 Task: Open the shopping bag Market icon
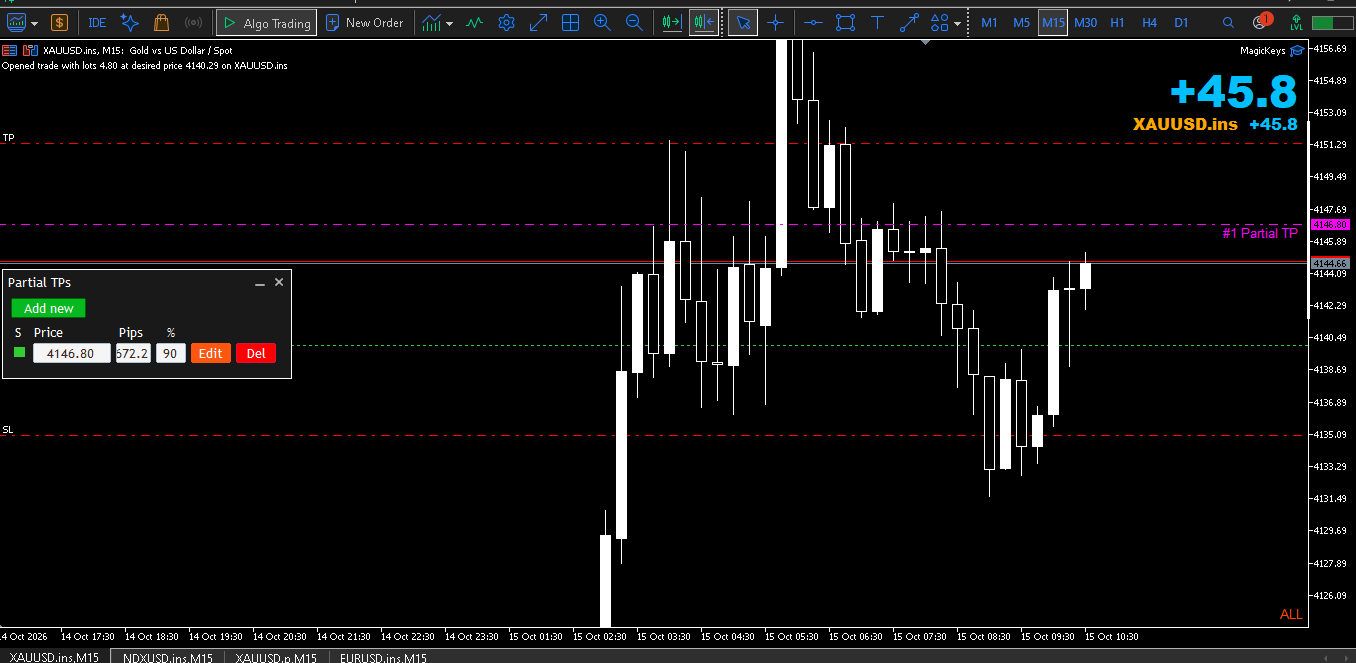click(x=161, y=22)
